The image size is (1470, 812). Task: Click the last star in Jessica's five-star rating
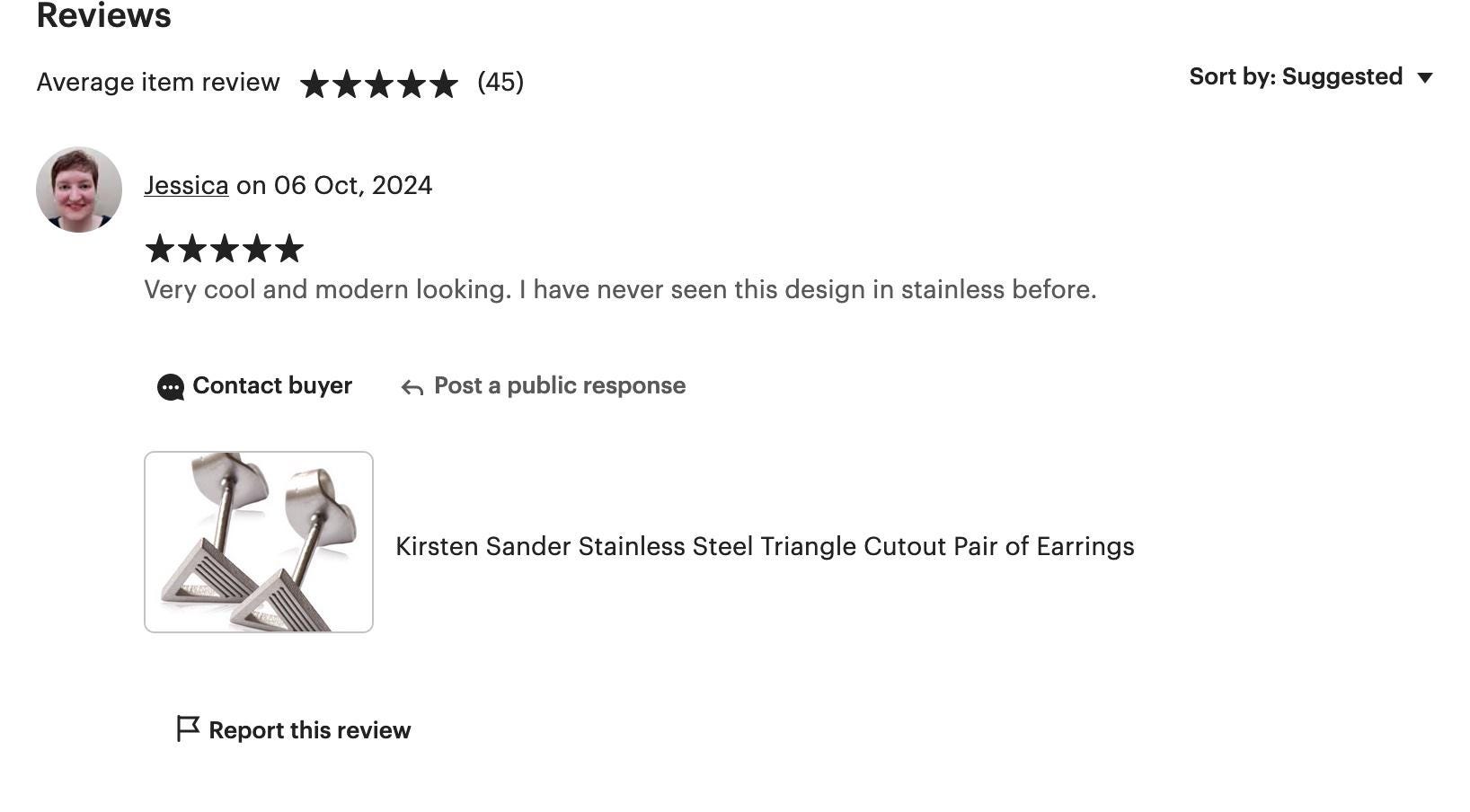tap(288, 249)
